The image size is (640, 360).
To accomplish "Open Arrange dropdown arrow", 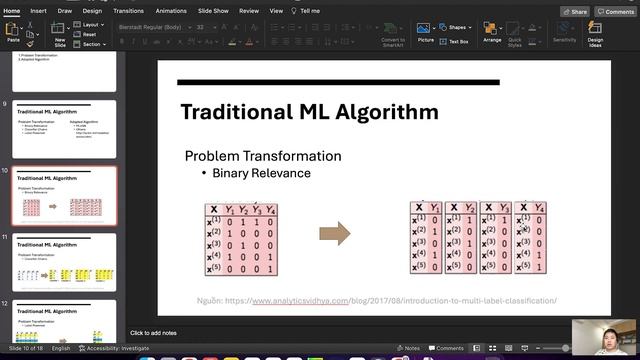I will click(x=500, y=28).
